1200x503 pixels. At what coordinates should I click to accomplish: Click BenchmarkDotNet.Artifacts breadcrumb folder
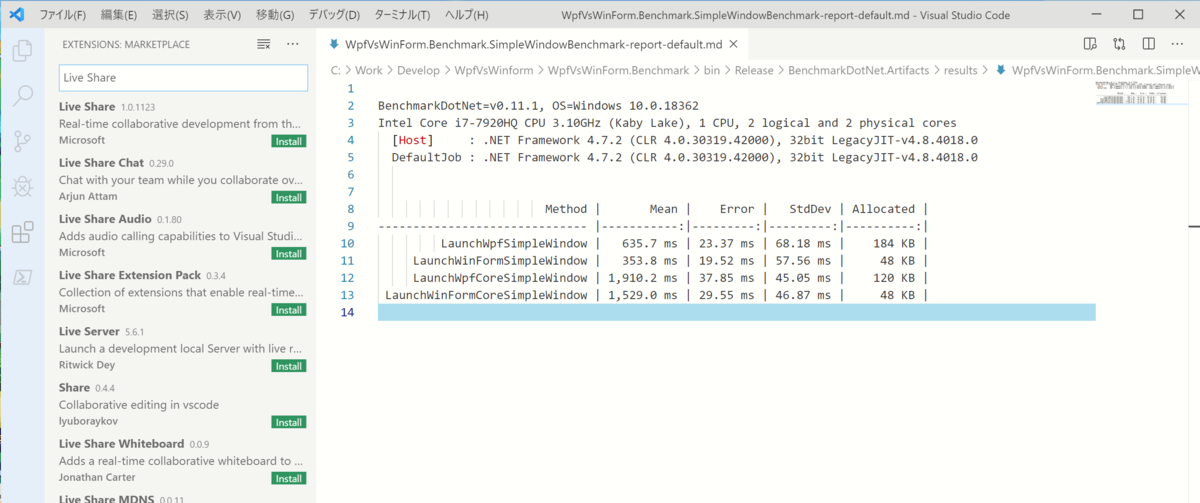pos(858,70)
